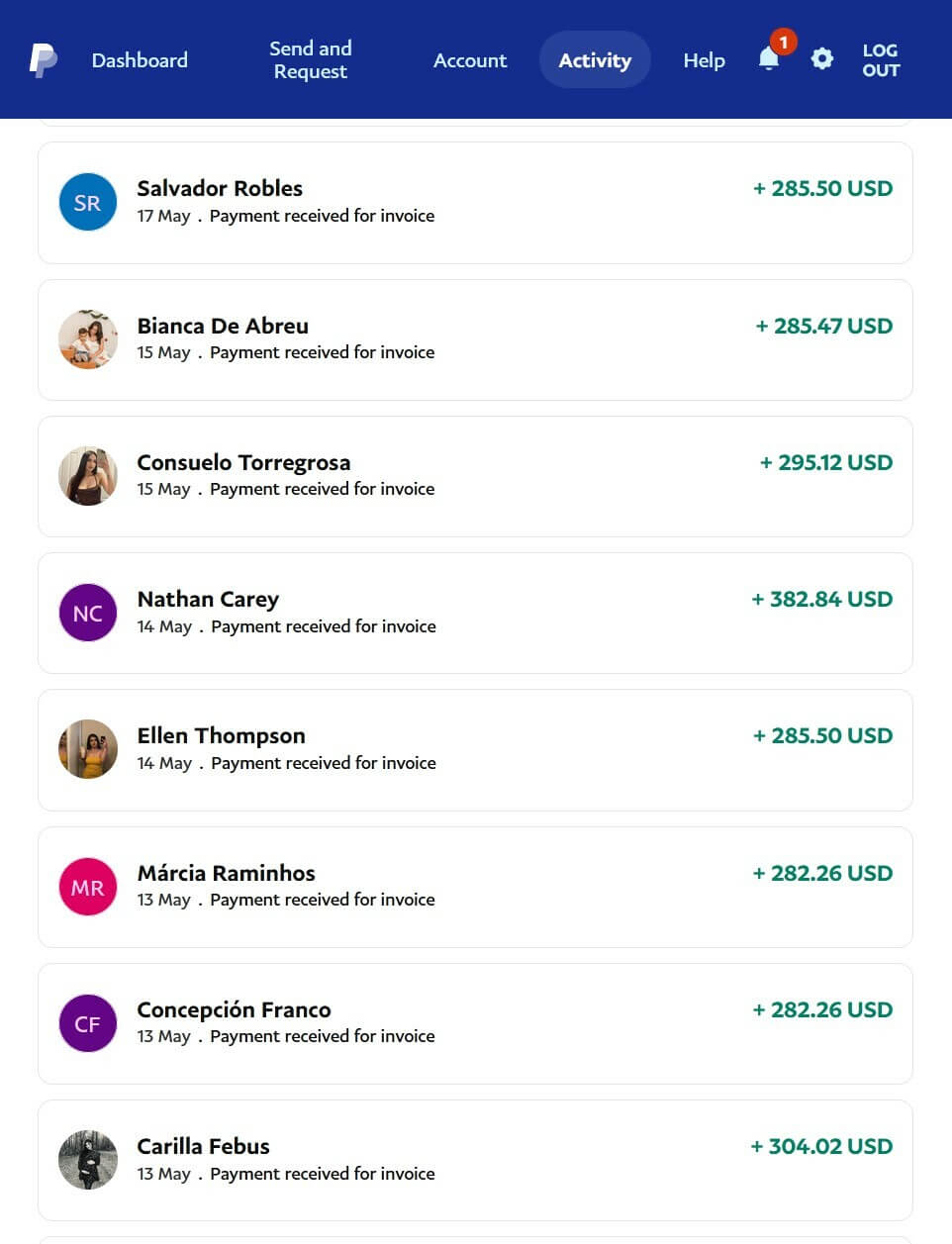Open the notifications bell
Image resolution: width=952 pixels, height=1244 pixels.
769,59
